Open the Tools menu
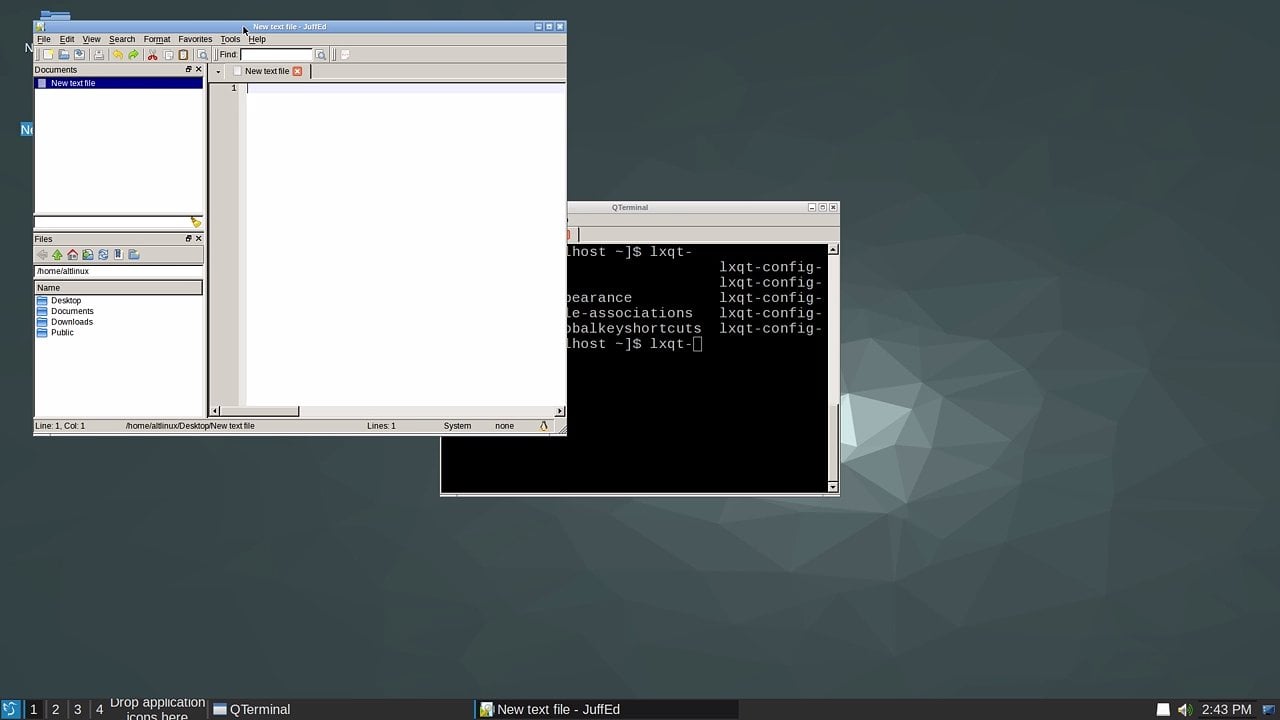The height and width of the screenshot is (720, 1280). coord(230,39)
